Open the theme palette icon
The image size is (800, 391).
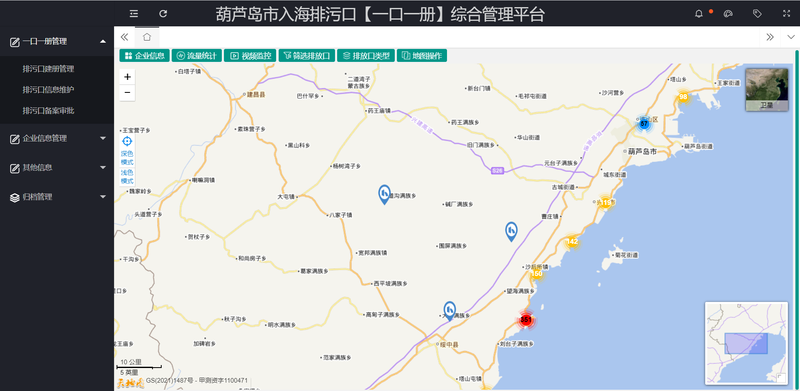click(x=728, y=14)
